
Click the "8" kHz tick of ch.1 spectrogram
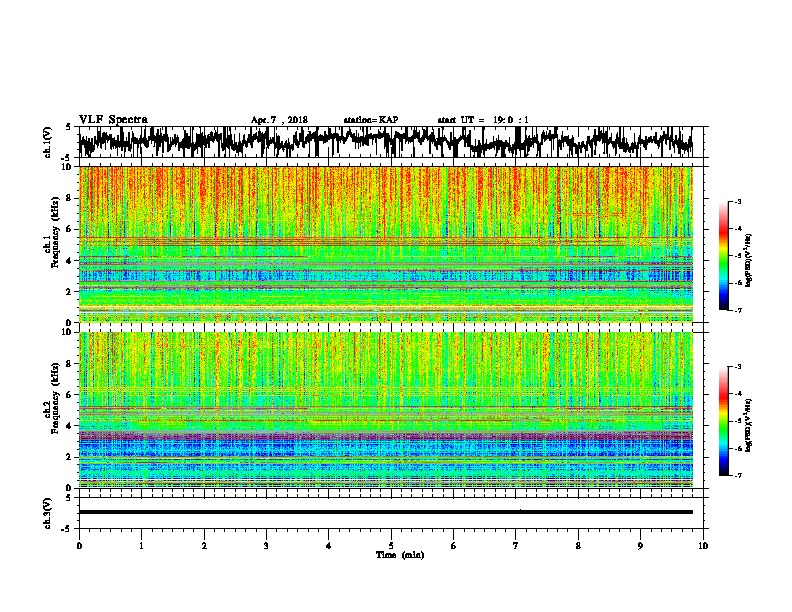click(x=69, y=198)
